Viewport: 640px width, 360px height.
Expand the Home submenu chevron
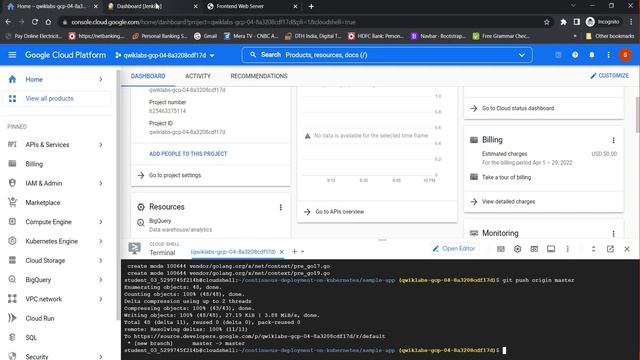[x=101, y=79]
